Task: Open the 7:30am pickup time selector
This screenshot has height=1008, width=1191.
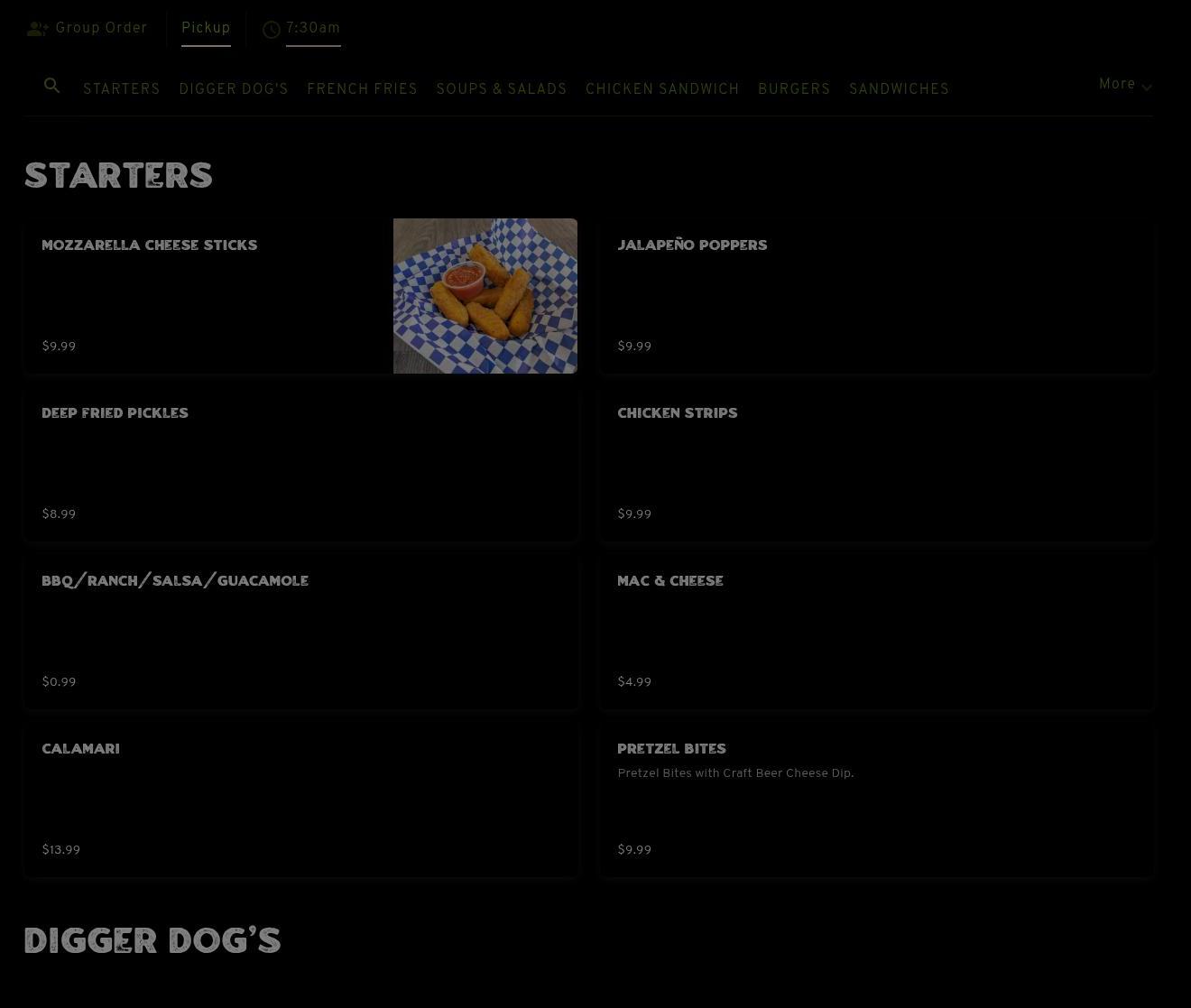Action: [x=313, y=29]
